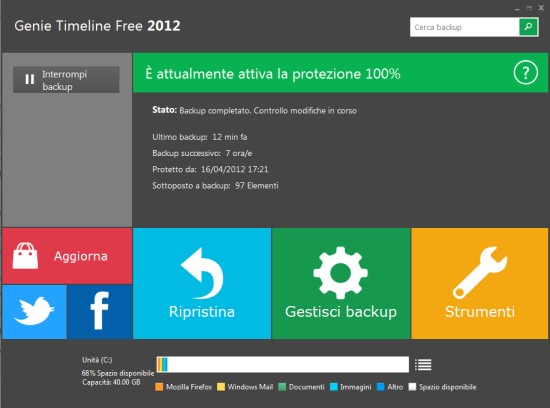This screenshot has height=408, width=550.
Task: Click the green protection status banner
Action: pyautogui.click(x=340, y=73)
